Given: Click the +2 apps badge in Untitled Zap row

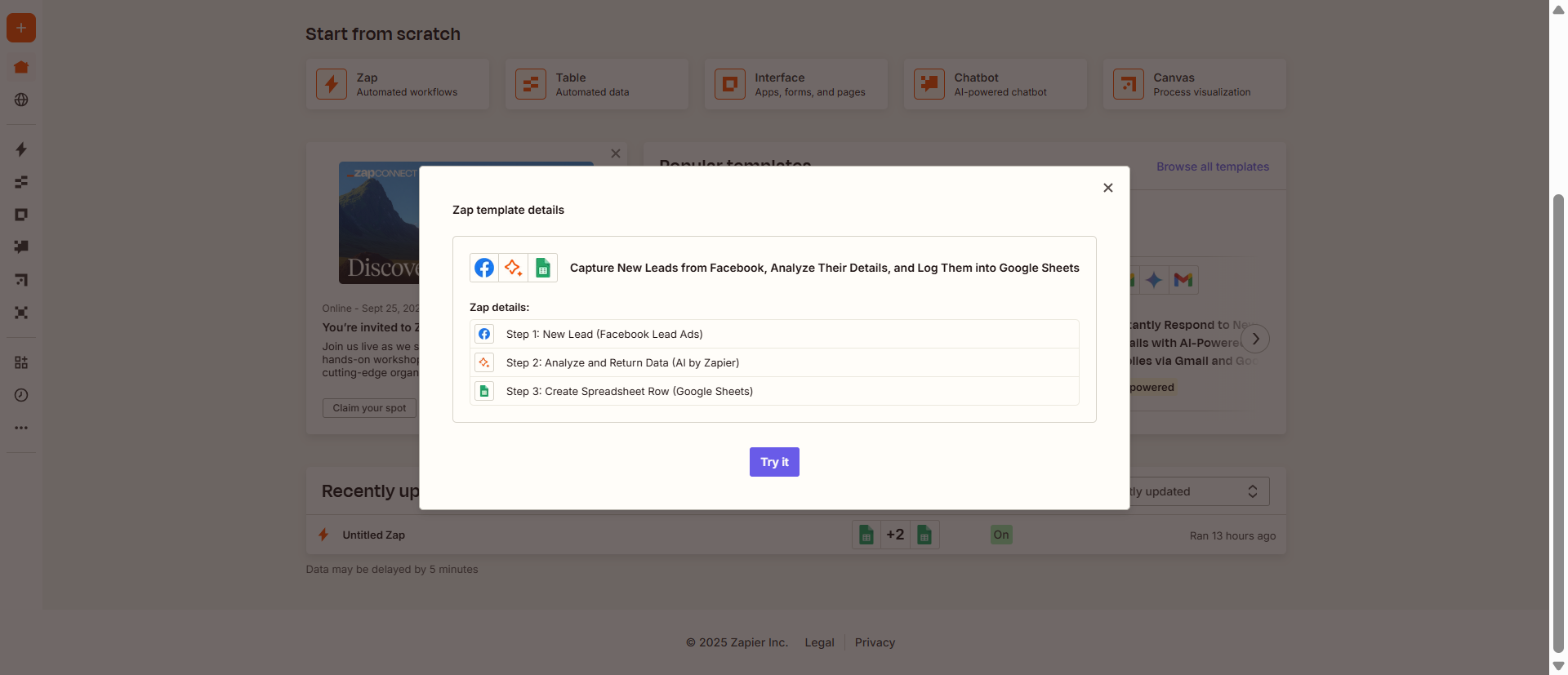Looking at the screenshot, I should [x=895, y=535].
